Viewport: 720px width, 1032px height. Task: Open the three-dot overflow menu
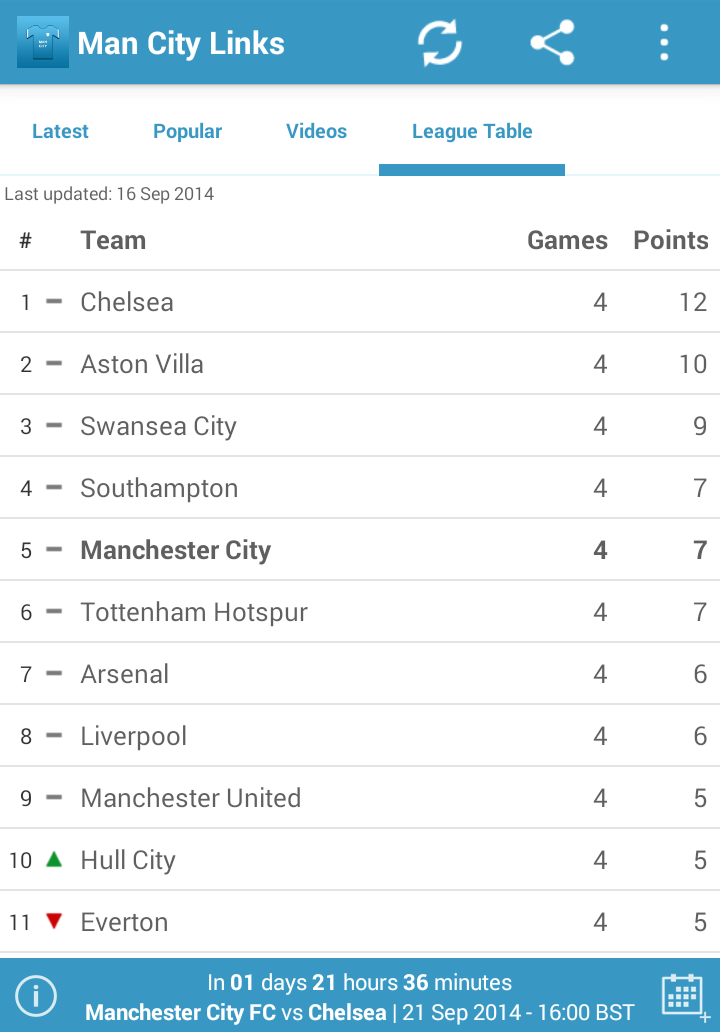tap(664, 43)
